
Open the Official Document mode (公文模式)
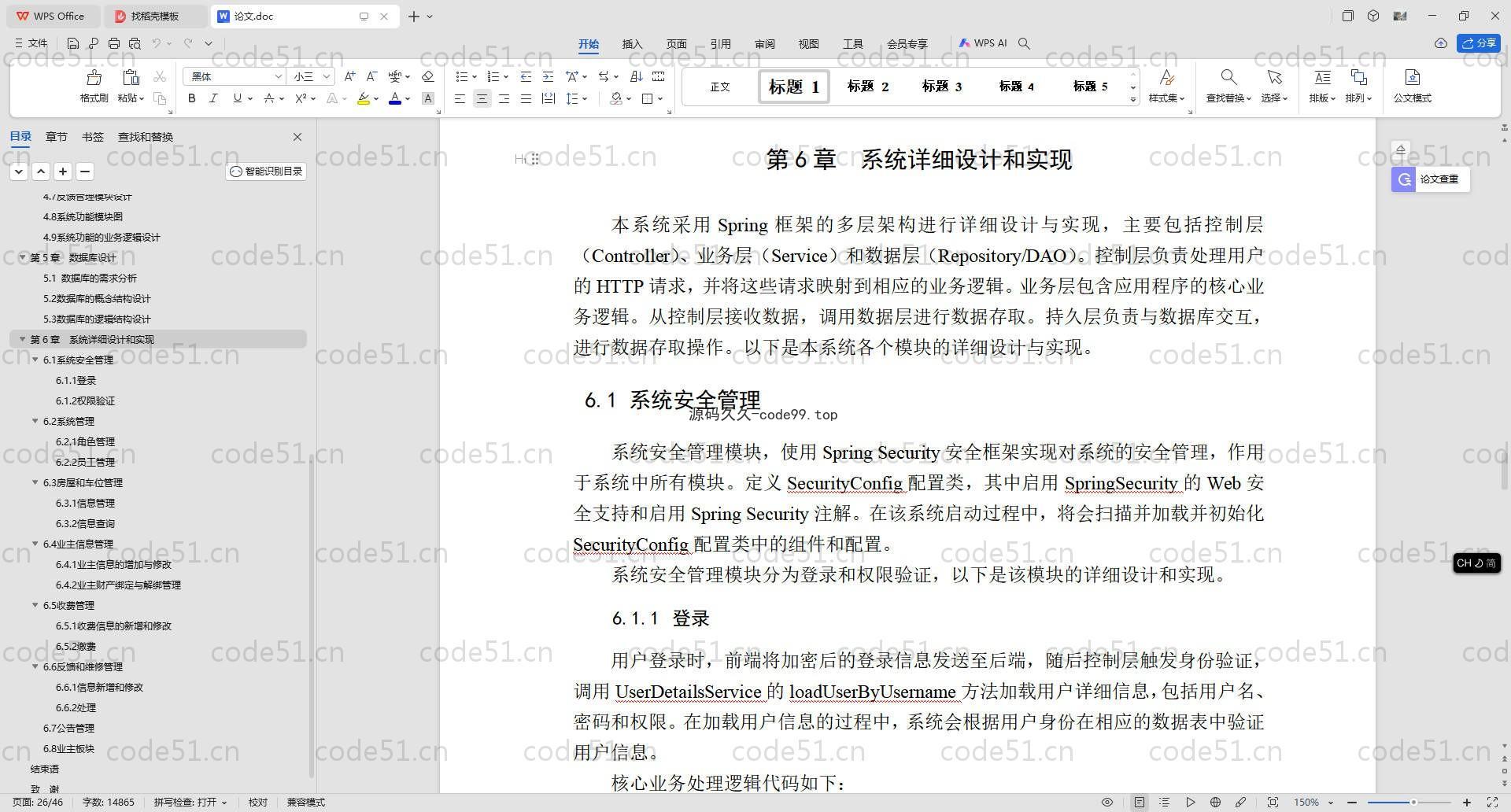[1412, 85]
